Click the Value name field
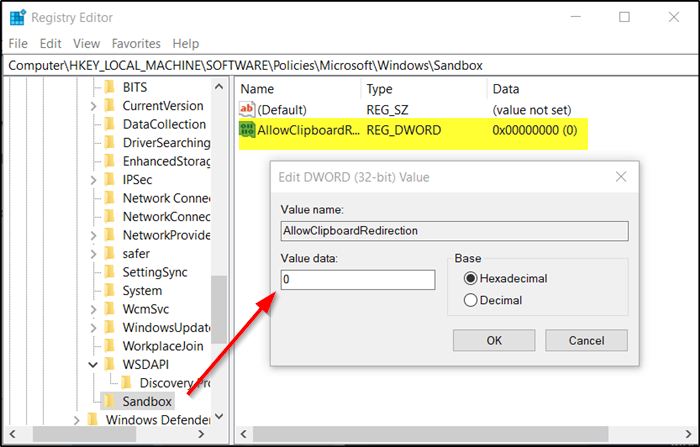Image resolution: width=700 pixels, height=447 pixels. pyautogui.click(x=454, y=231)
